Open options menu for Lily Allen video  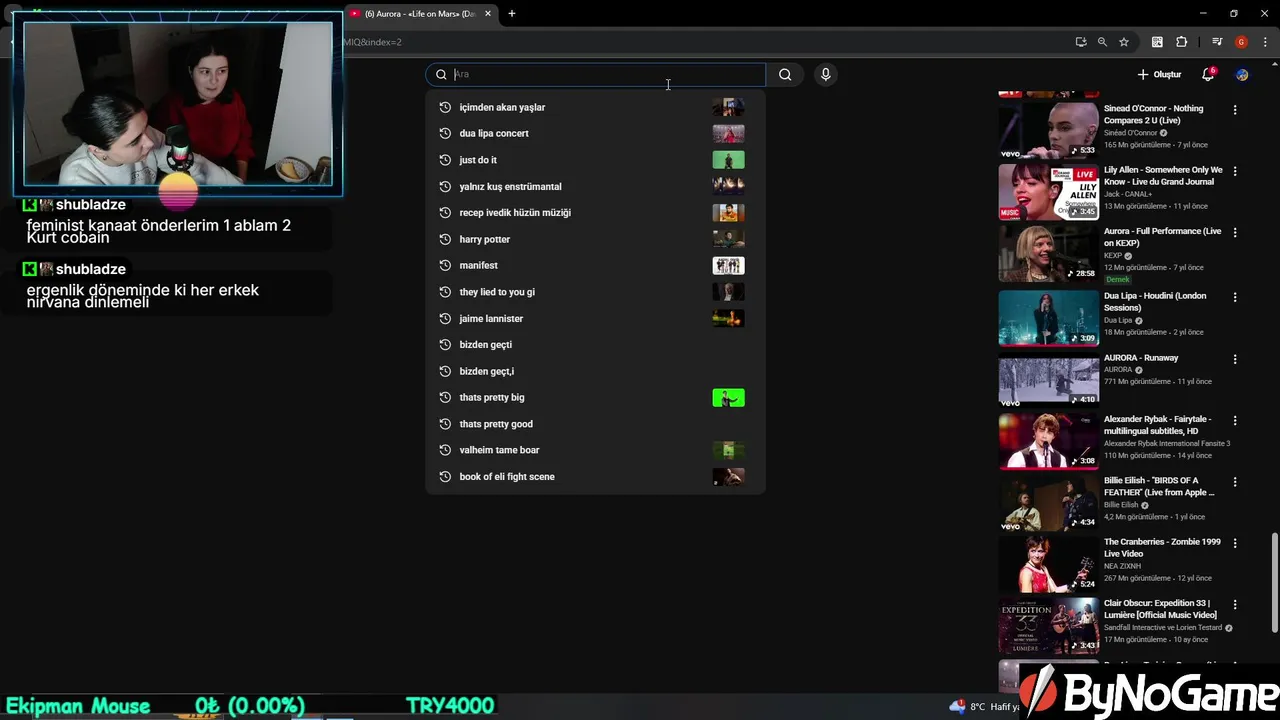tap(1235, 171)
